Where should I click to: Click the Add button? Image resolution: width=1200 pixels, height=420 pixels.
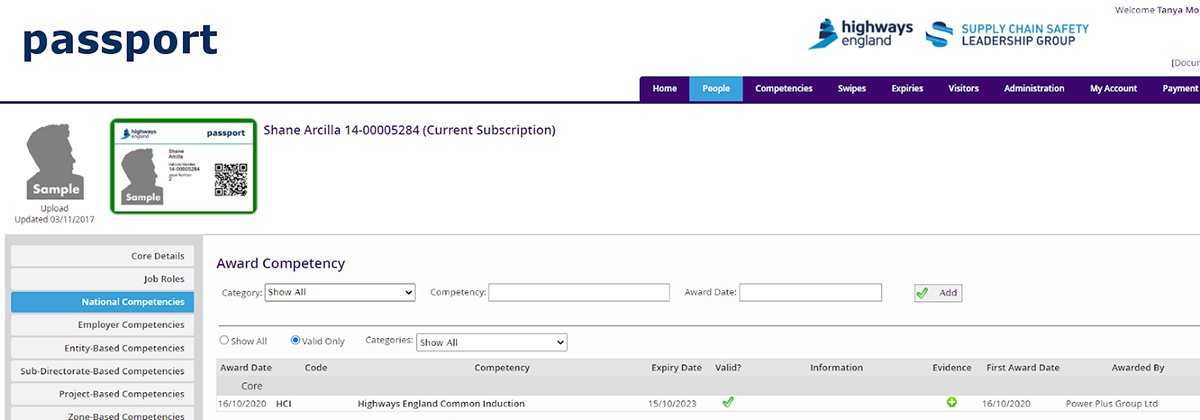tap(938, 293)
